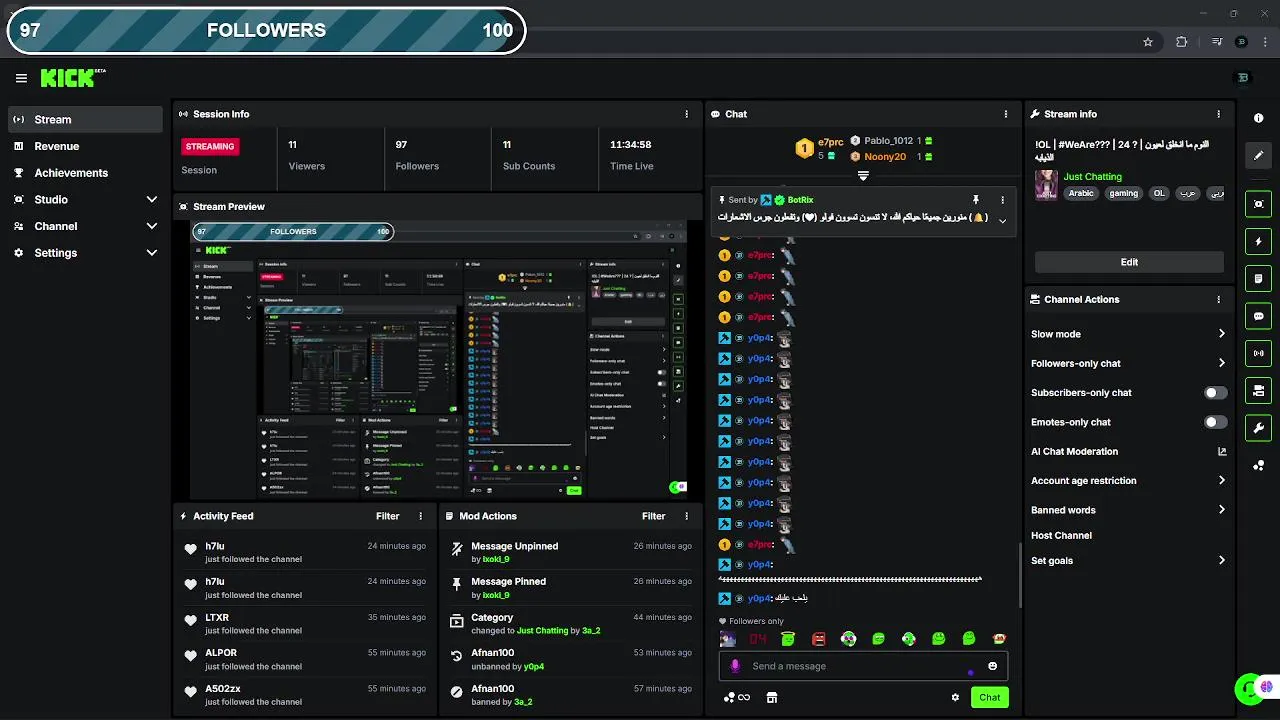The width and height of the screenshot is (1280, 720).
Task: Expand the Channel sidebar section
Action: point(85,226)
